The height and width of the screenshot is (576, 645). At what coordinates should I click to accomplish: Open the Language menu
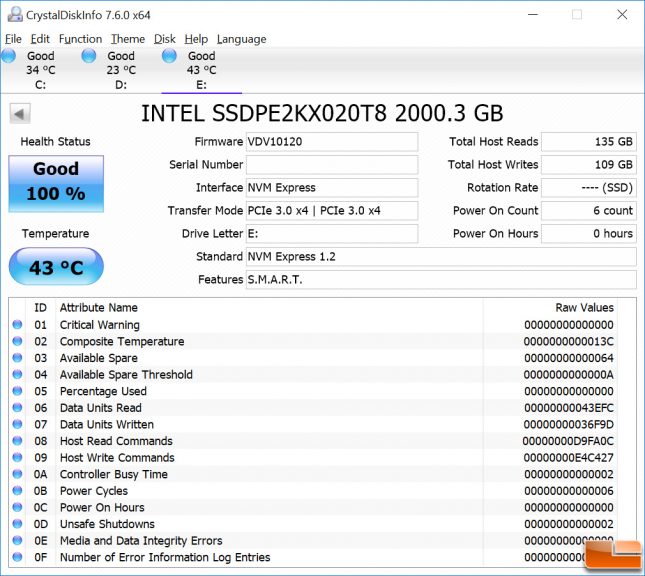pos(241,39)
